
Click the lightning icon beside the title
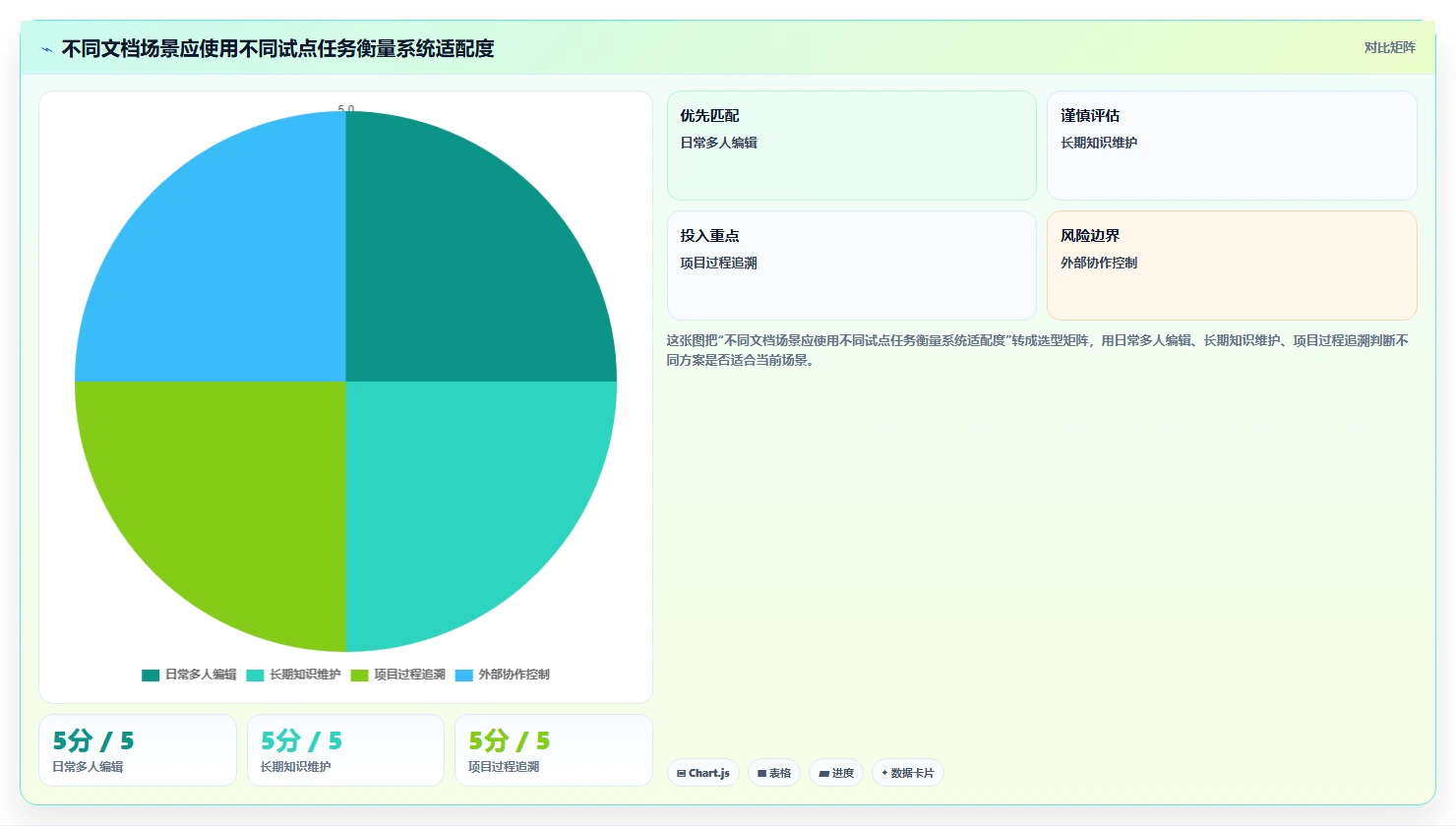[46, 49]
